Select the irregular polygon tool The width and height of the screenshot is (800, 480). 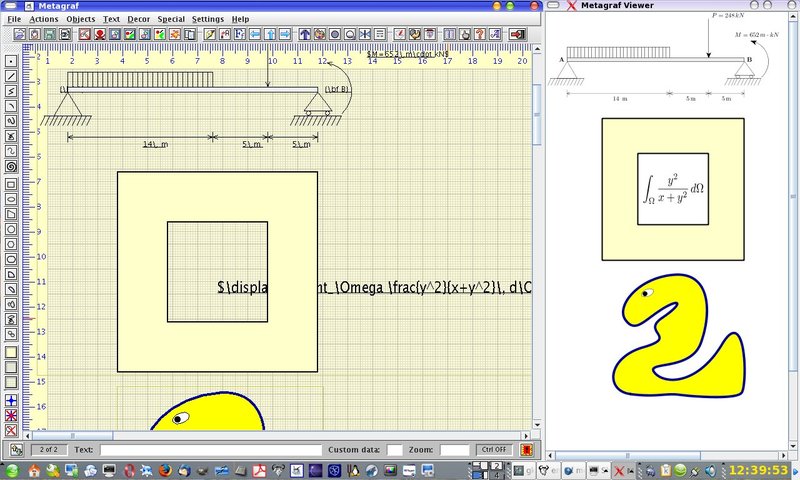pos(11,214)
